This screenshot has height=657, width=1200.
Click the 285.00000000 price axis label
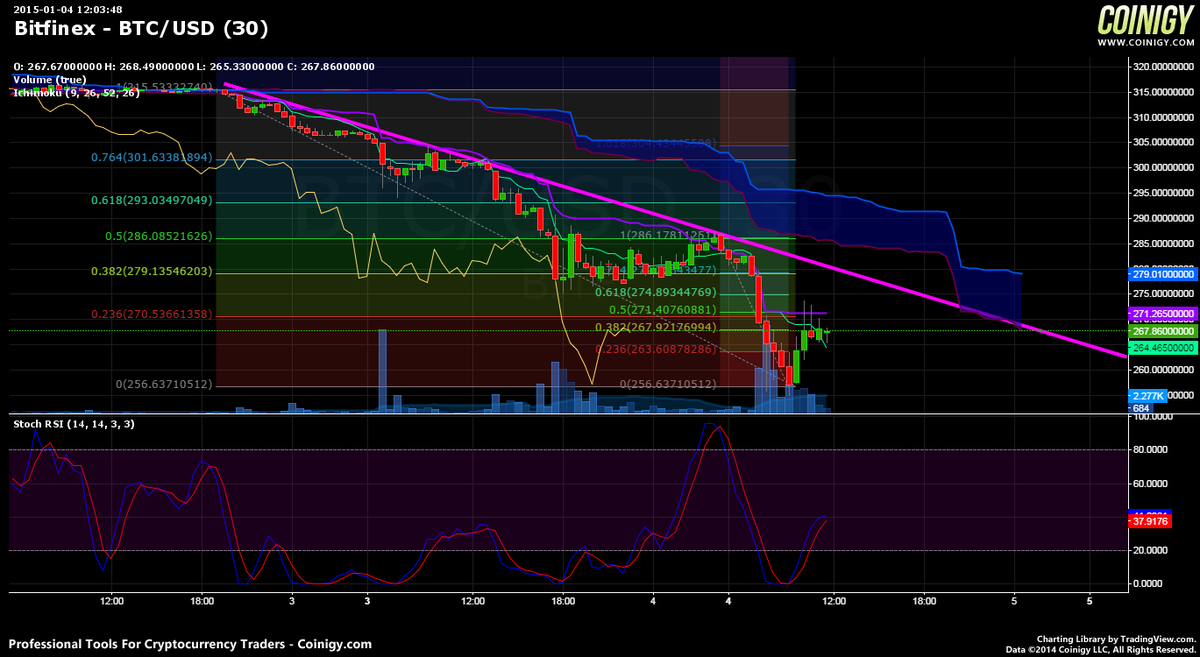[1164, 243]
